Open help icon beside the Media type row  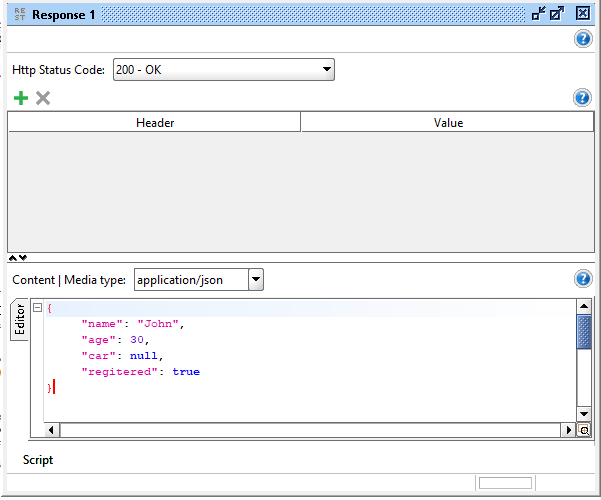[583, 280]
